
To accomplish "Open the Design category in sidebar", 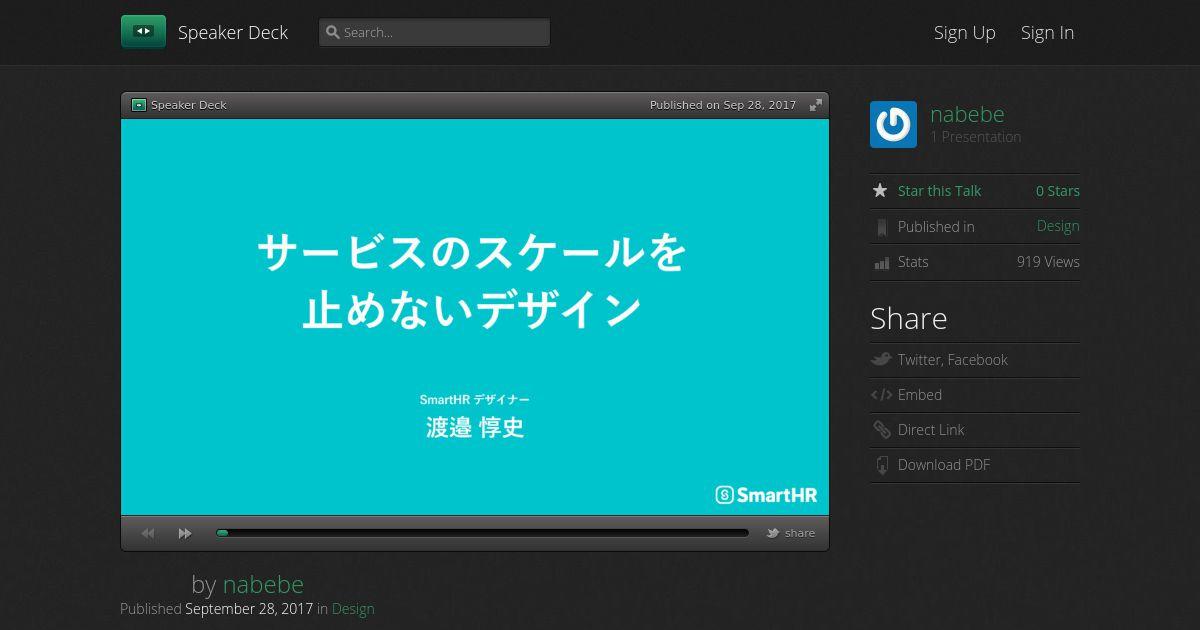I will point(1058,226).
